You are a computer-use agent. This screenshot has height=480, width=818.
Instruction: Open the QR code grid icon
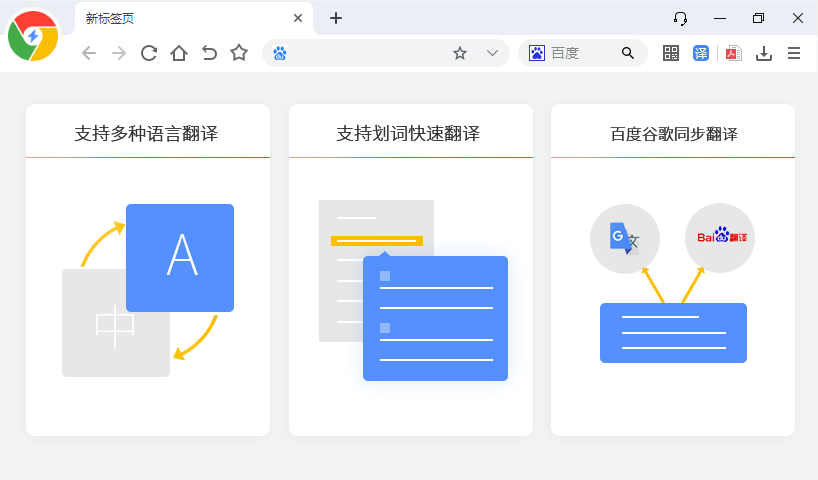671,53
